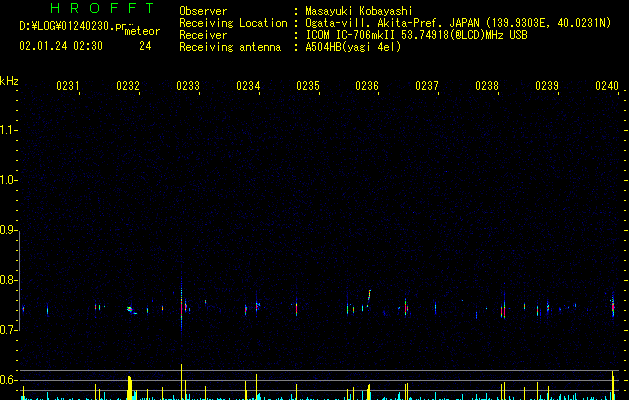
Task: Click the 0237 time marker
Action: pyautogui.click(x=427, y=85)
